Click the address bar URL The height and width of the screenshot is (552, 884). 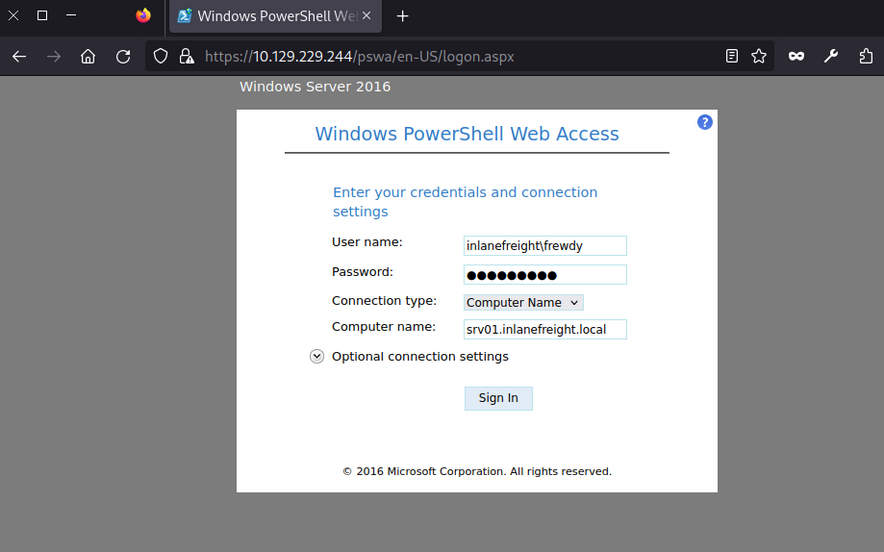coord(360,56)
